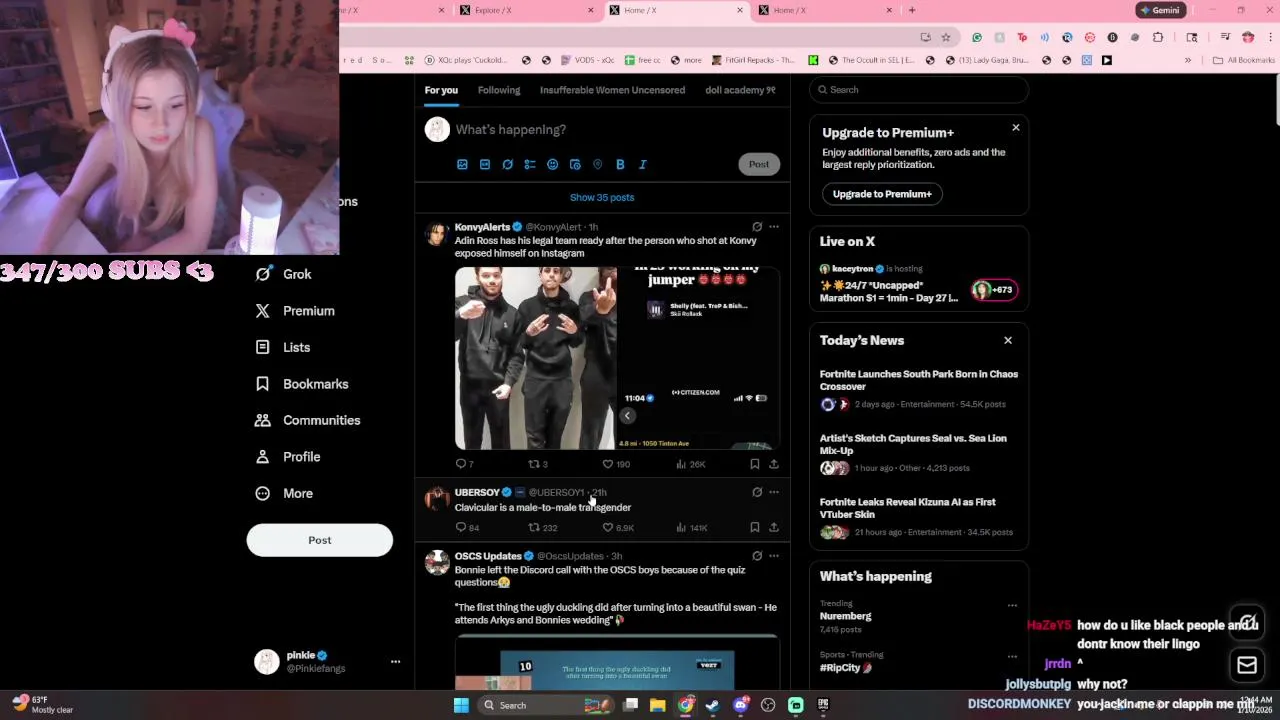Screen dimensions: 1280x720
Task: Click Grok explain icon on KonvyAlerts post
Action: click(x=757, y=227)
